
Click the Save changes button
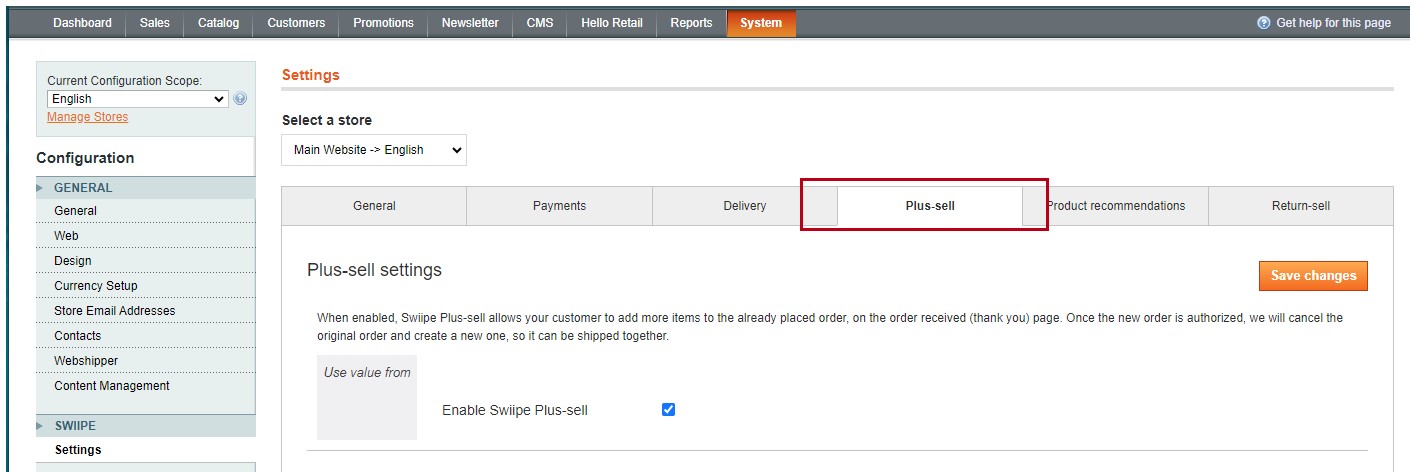pos(1313,276)
